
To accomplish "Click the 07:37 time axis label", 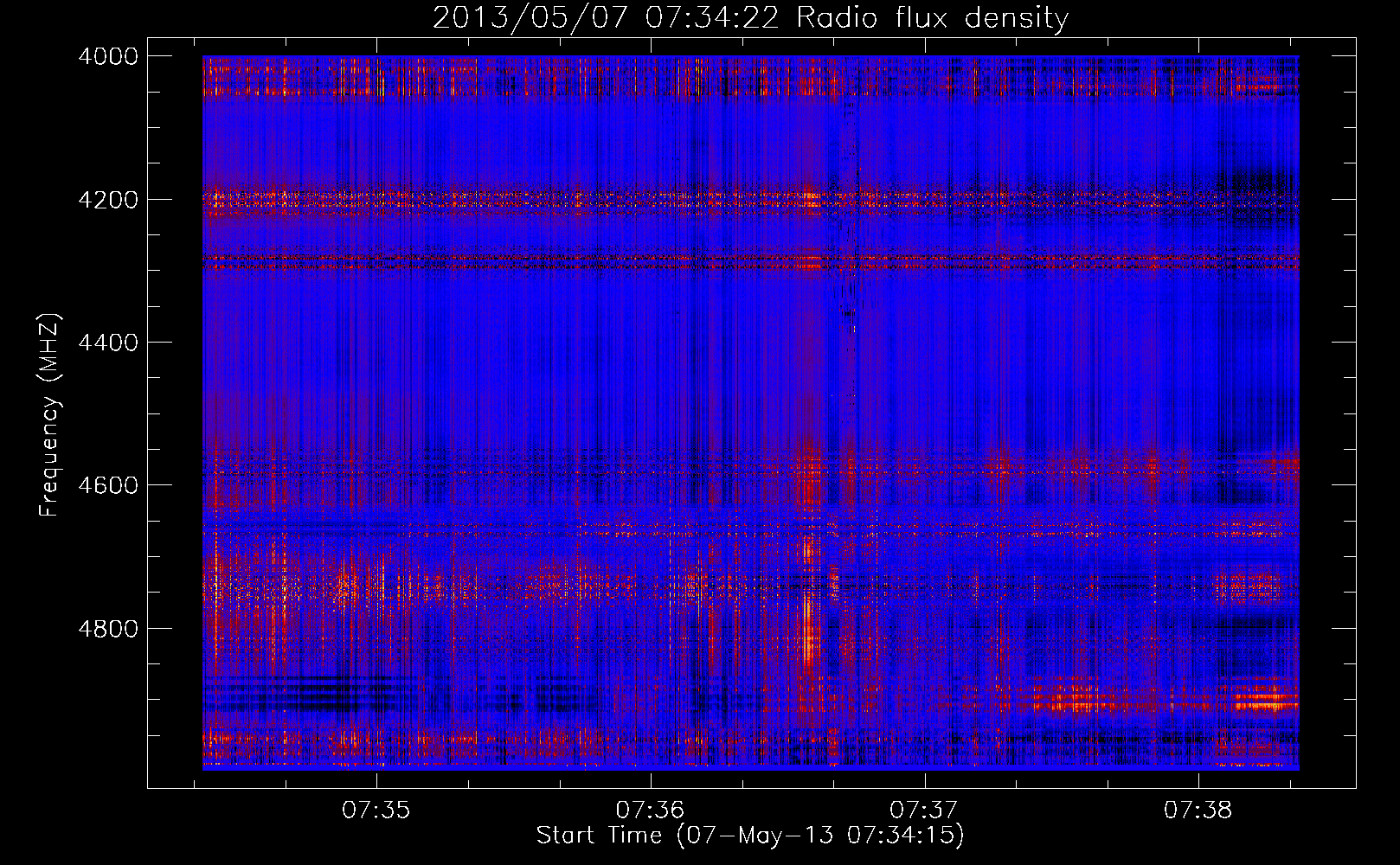I will [924, 811].
